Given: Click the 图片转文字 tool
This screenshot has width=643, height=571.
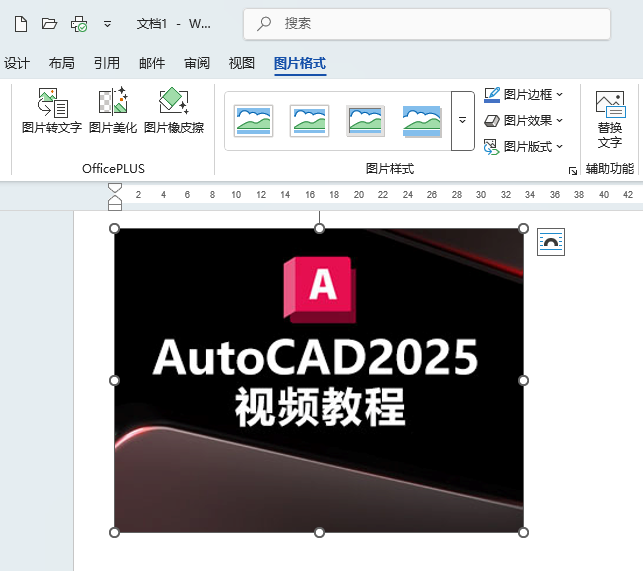Looking at the screenshot, I should [52, 111].
